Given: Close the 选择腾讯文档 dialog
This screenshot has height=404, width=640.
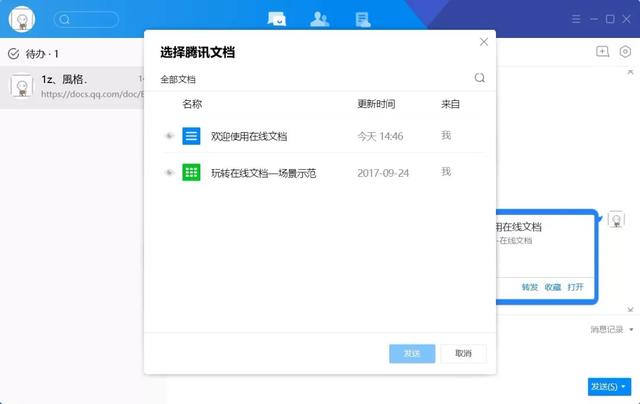Looking at the screenshot, I should tap(484, 42).
